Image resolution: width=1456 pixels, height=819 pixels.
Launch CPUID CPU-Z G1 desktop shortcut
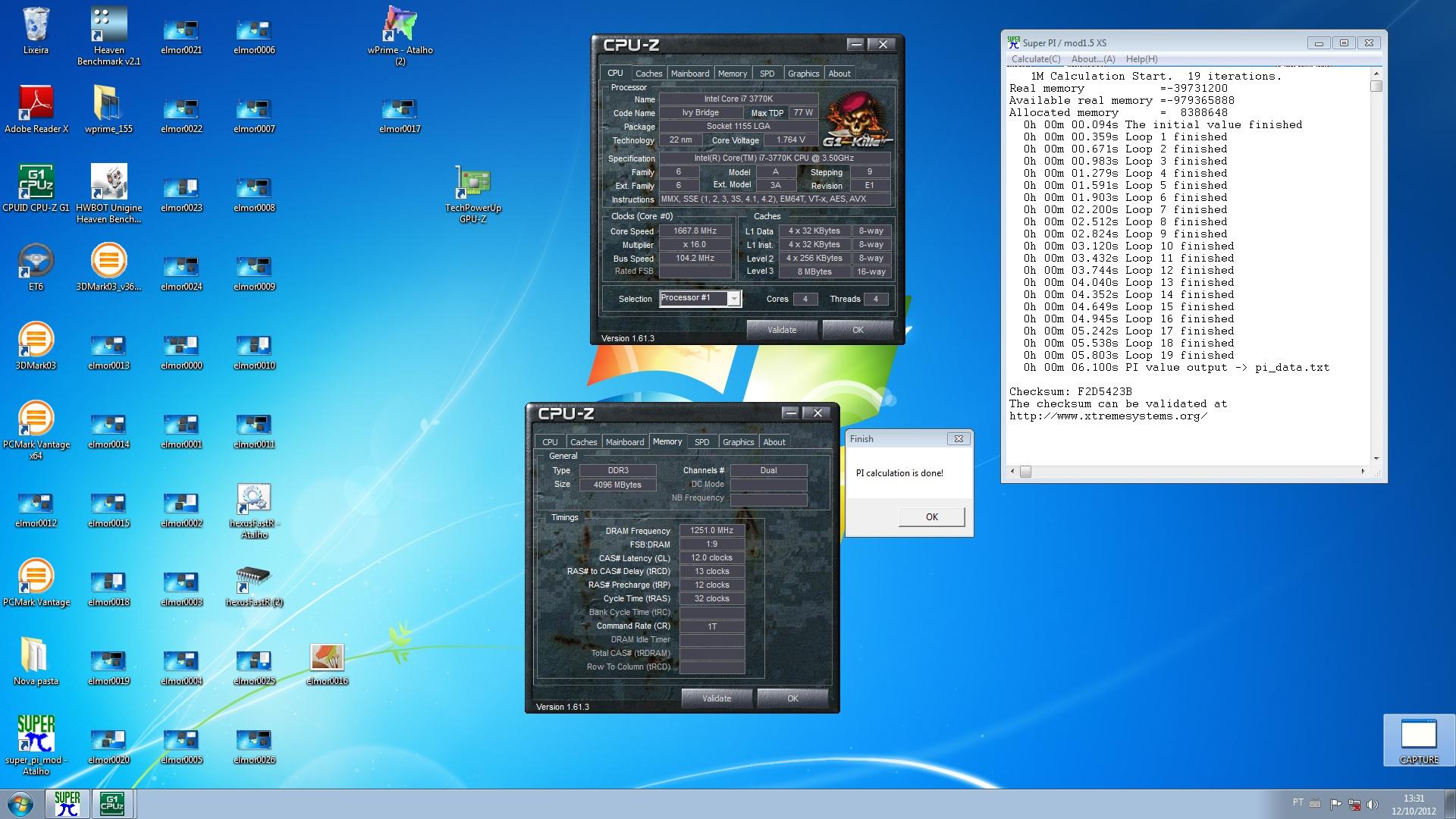pos(36,189)
